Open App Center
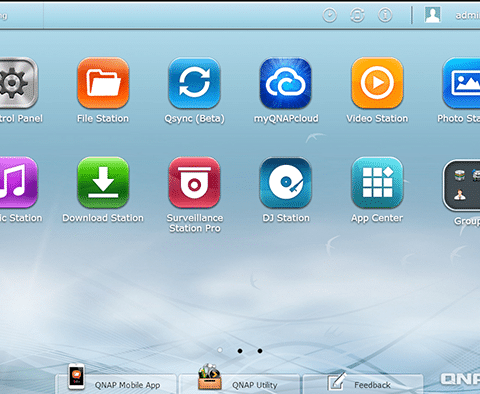 click(x=377, y=182)
